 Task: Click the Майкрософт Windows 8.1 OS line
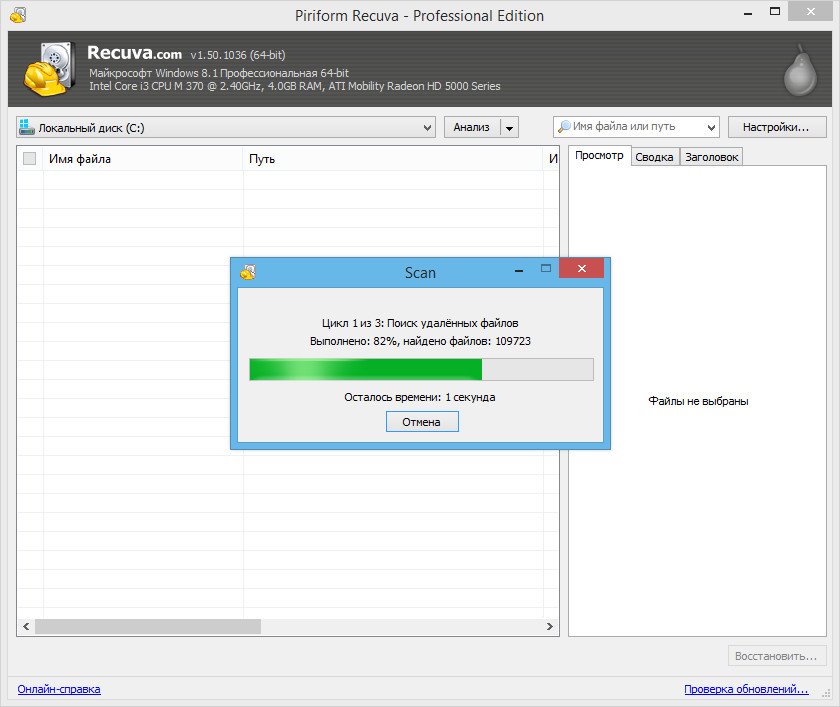pos(219,73)
